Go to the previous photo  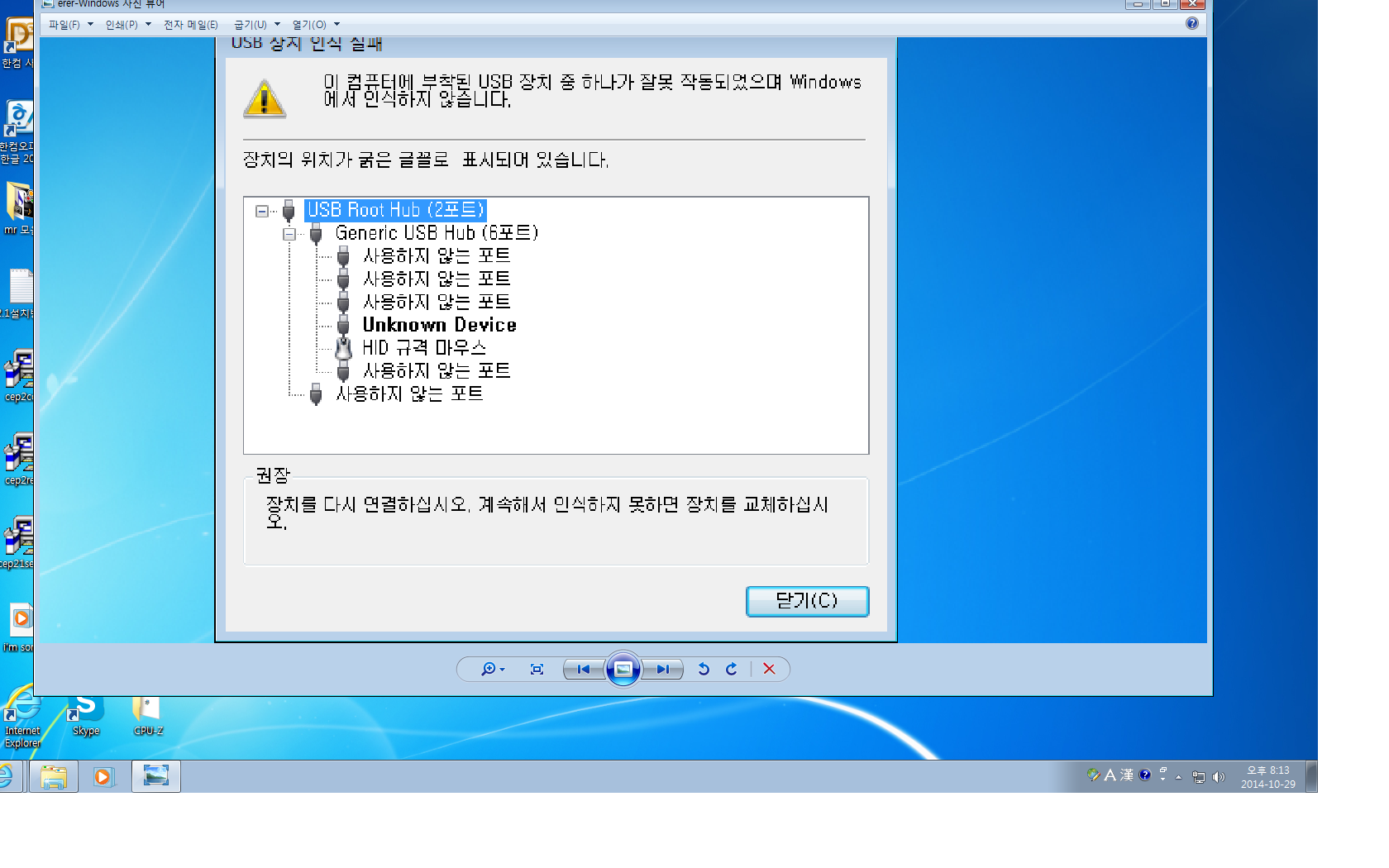coord(584,669)
